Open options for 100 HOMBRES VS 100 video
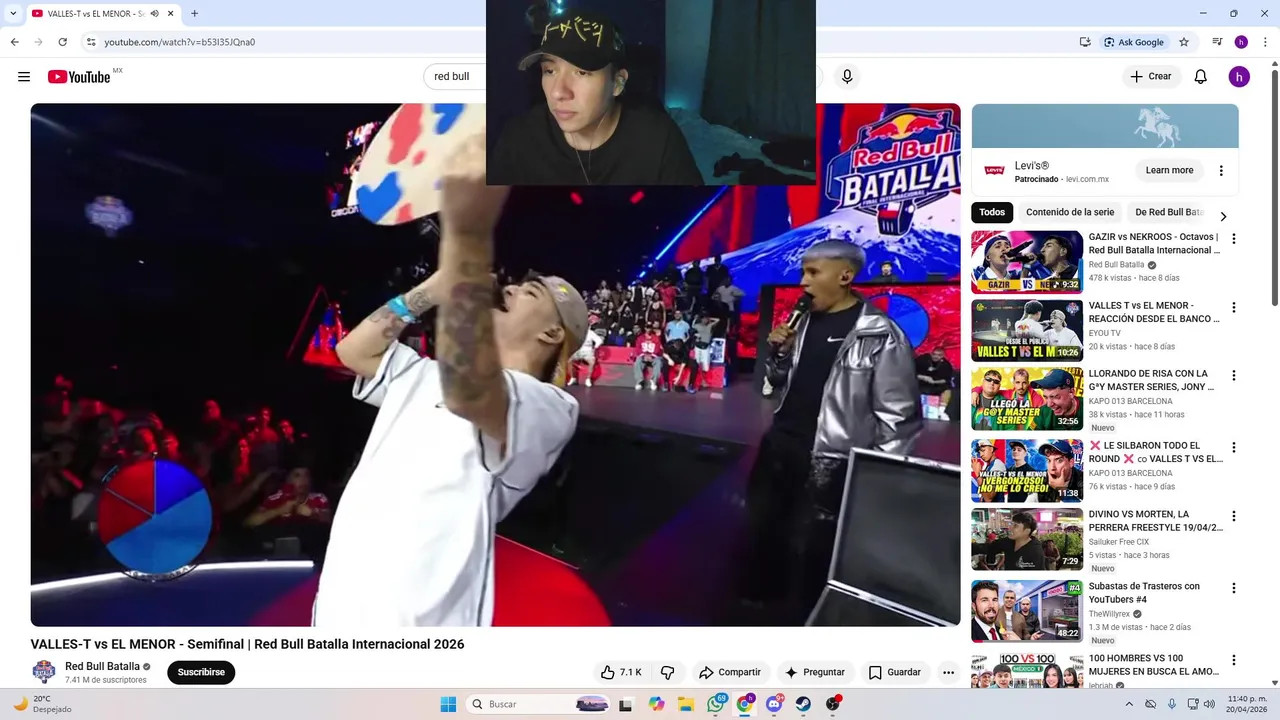Screen dimensions: 1280x720 (1233, 660)
